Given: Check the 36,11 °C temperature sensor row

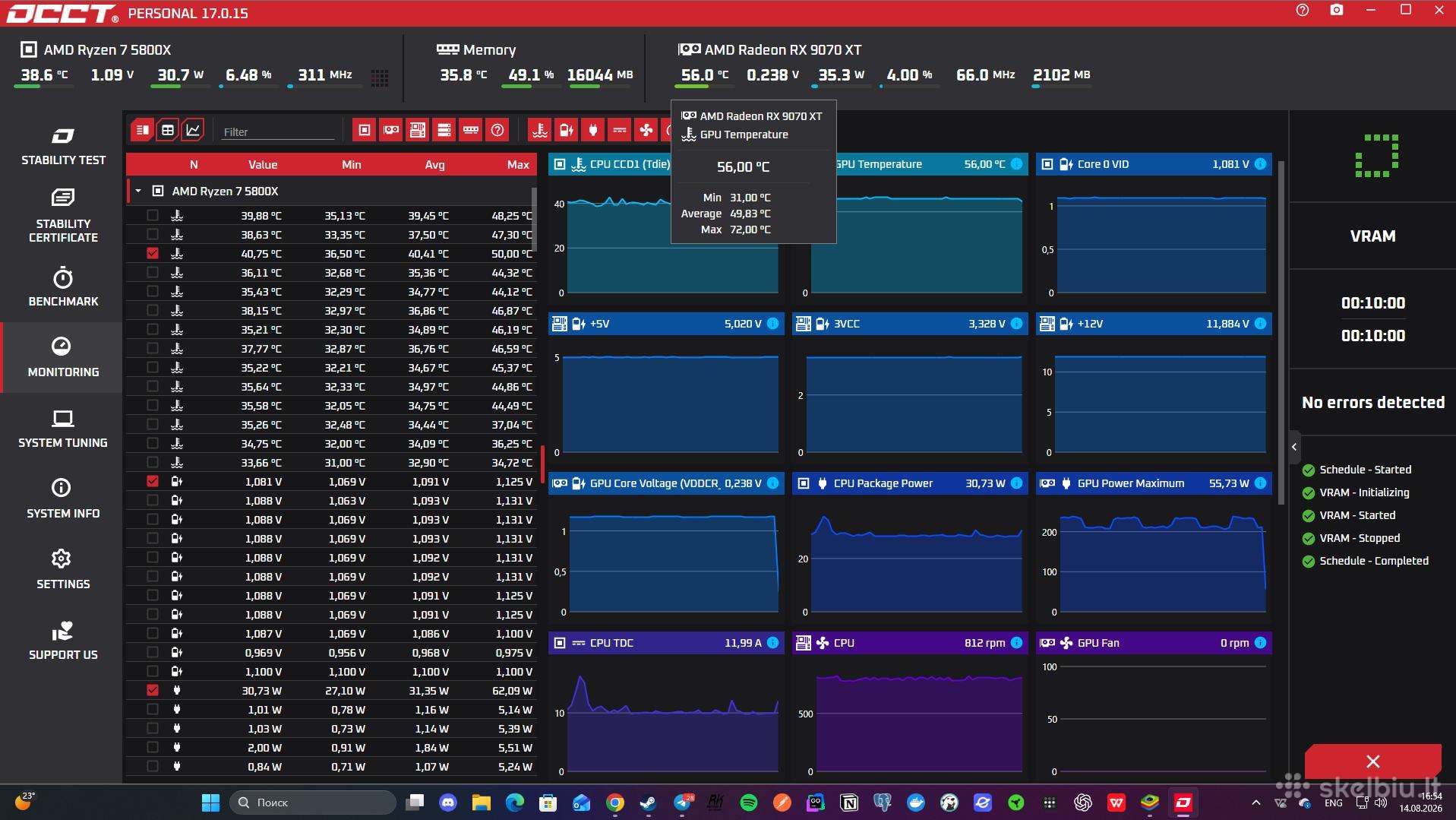Looking at the screenshot, I should click(x=153, y=272).
